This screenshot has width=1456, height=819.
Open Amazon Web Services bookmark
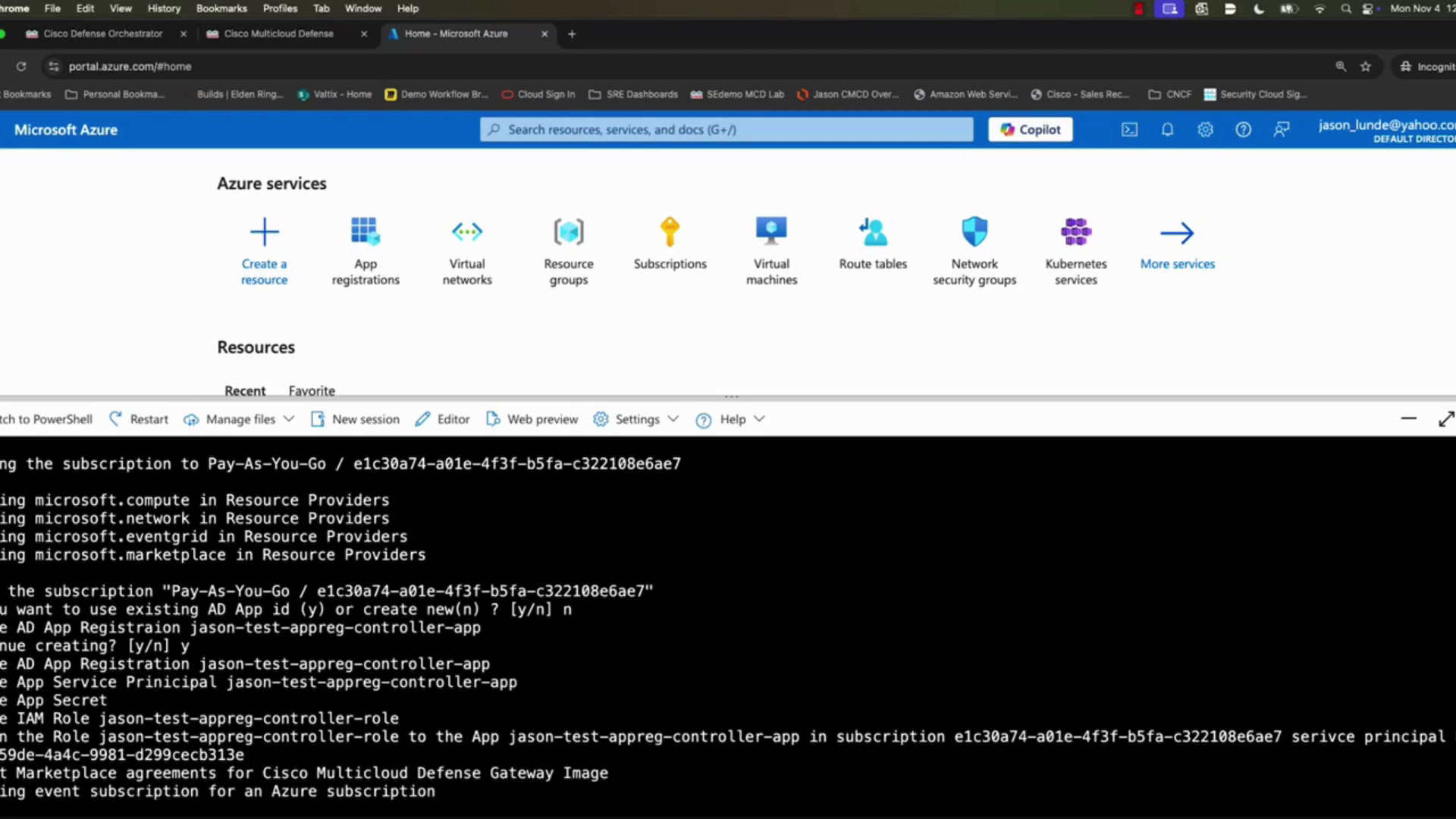(x=965, y=94)
